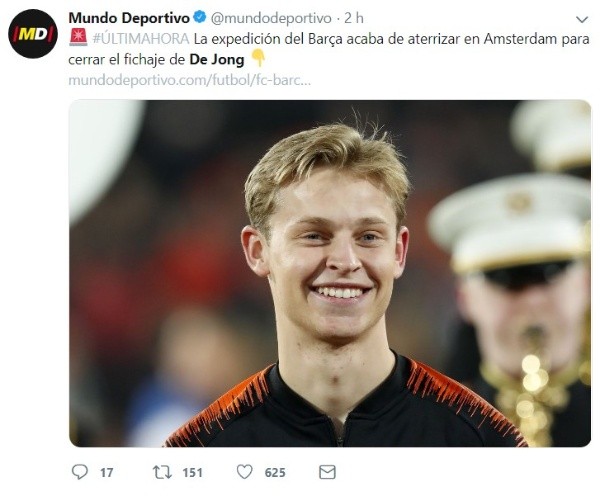Like the tweet with heart icon
Viewport: 600px width, 496px height.
coord(244,472)
